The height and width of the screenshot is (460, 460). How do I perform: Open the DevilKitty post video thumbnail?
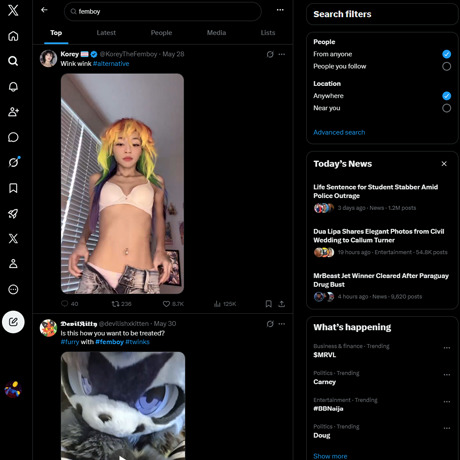click(123, 406)
